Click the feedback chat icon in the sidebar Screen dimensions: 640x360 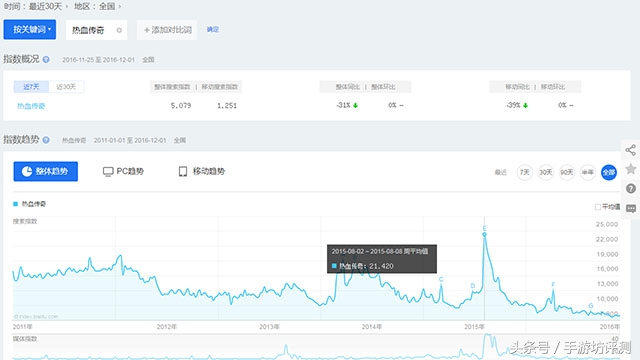(x=631, y=209)
